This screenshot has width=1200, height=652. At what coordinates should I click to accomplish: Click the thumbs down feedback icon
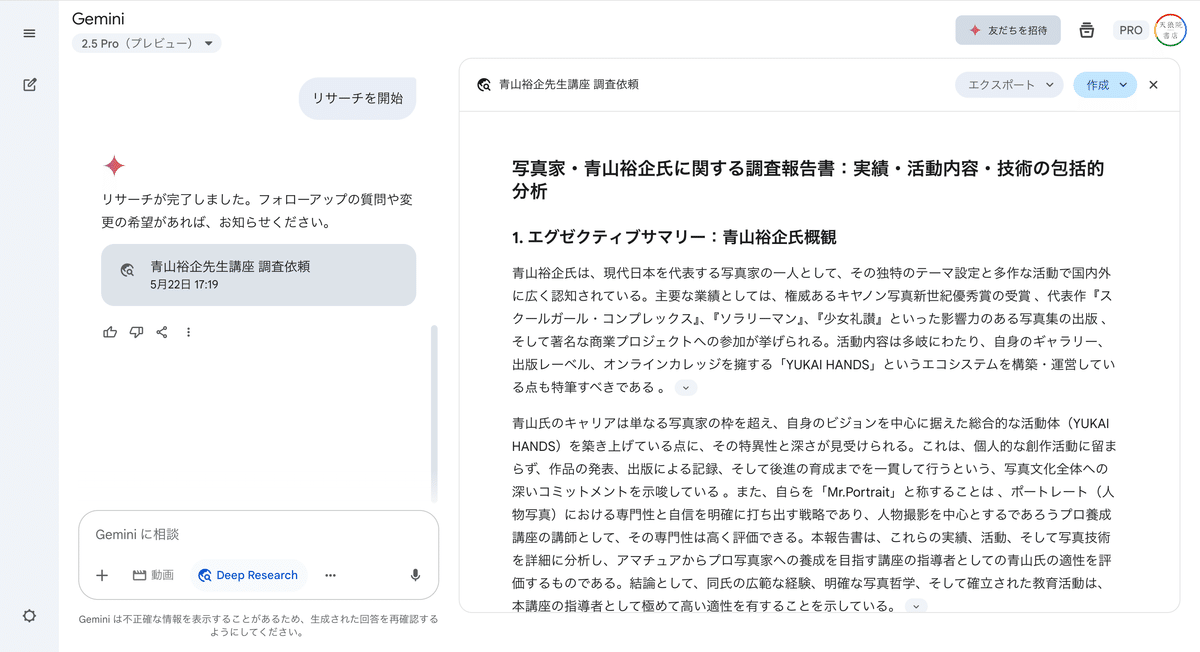pyautogui.click(x=136, y=332)
